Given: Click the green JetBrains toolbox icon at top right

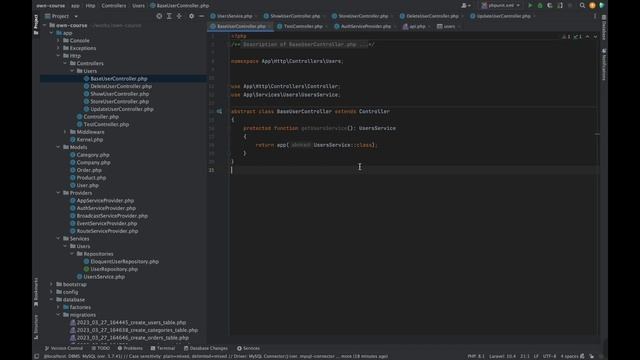Looking at the screenshot, I should (602, 6).
